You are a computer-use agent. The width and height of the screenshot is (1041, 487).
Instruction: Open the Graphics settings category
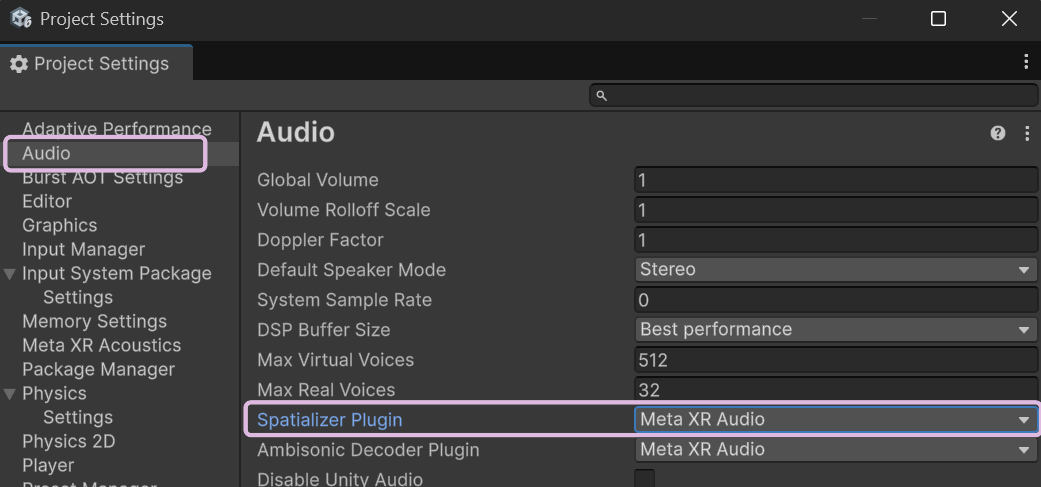tap(60, 226)
